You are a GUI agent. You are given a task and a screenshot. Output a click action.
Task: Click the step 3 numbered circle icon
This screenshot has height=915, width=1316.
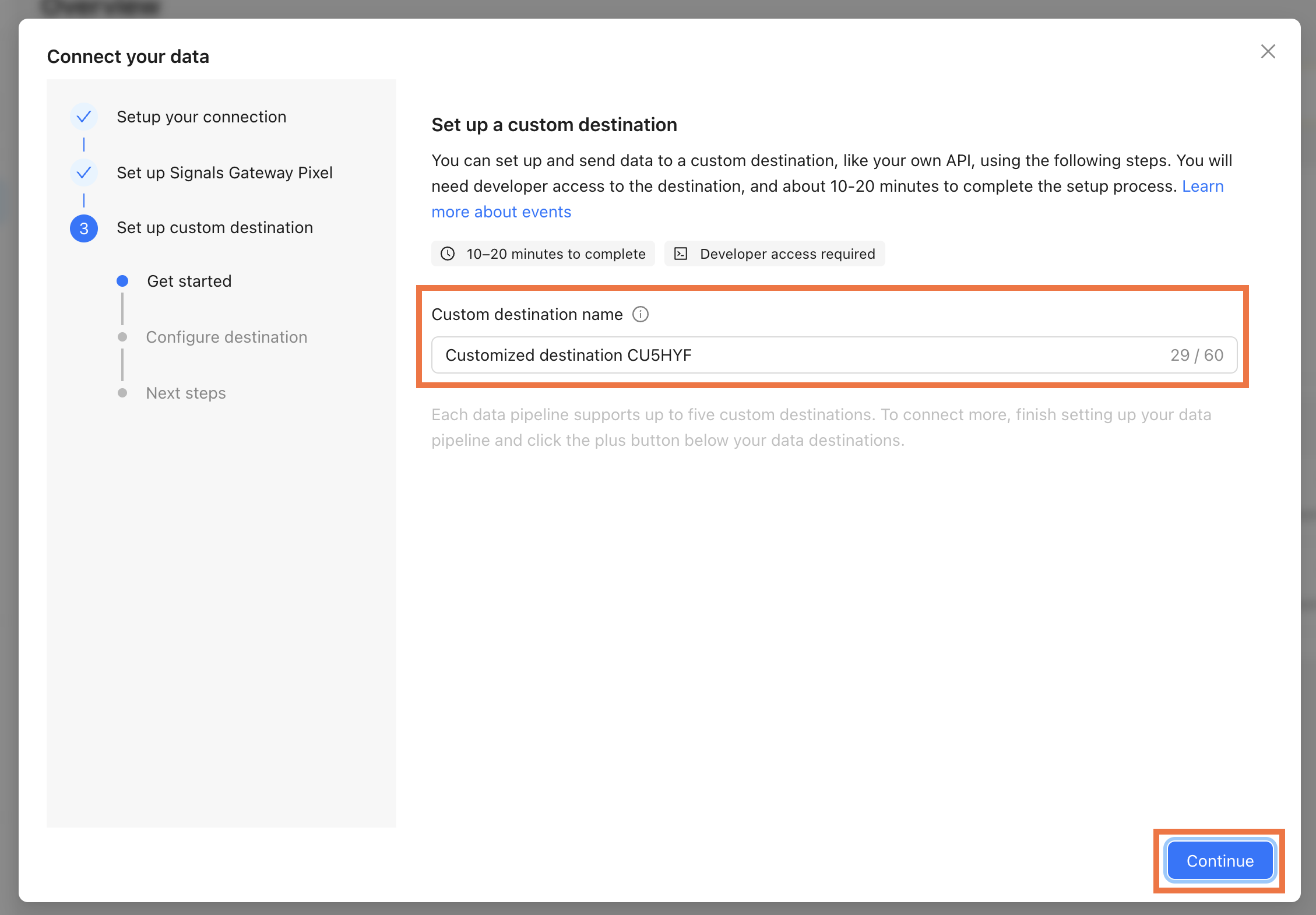84,228
